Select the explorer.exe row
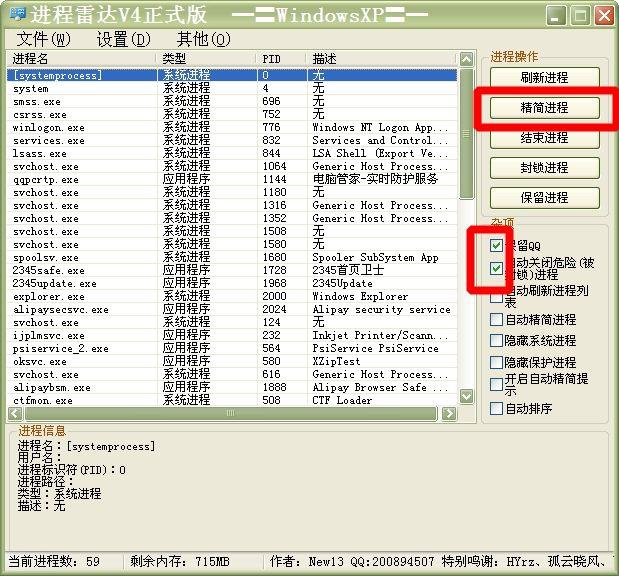Viewport: 619px width, 576px height. click(232, 296)
